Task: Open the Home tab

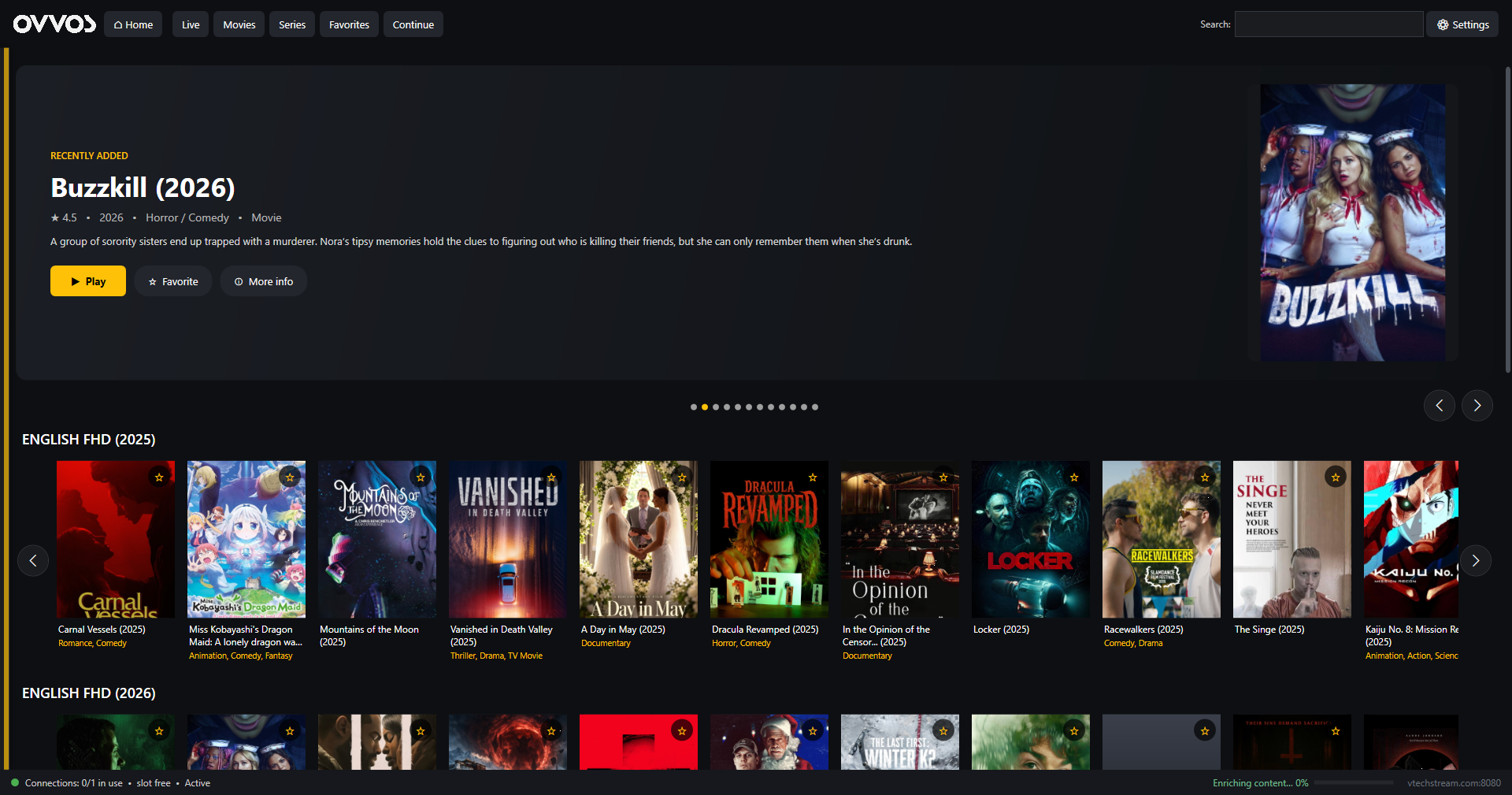Action: click(x=133, y=24)
